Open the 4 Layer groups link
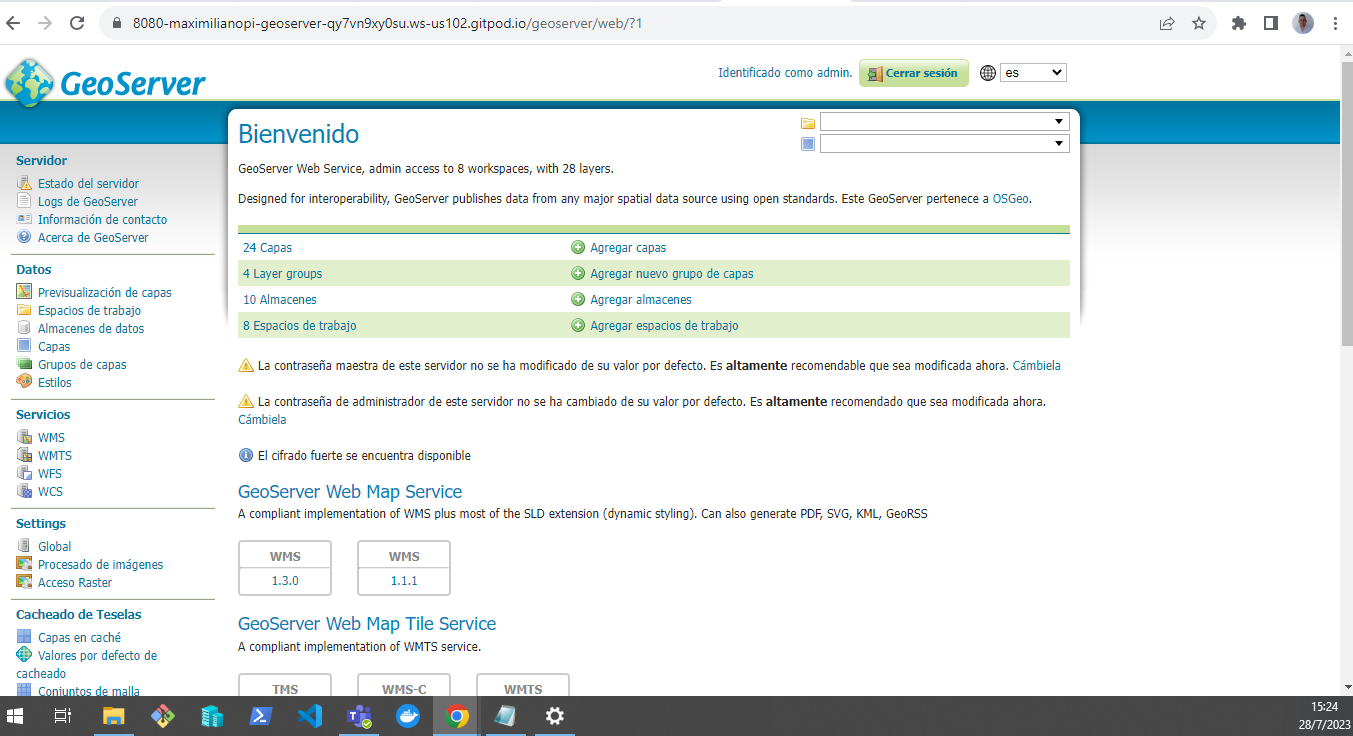Screen dimensions: 1353x736 pyautogui.click(x=283, y=273)
